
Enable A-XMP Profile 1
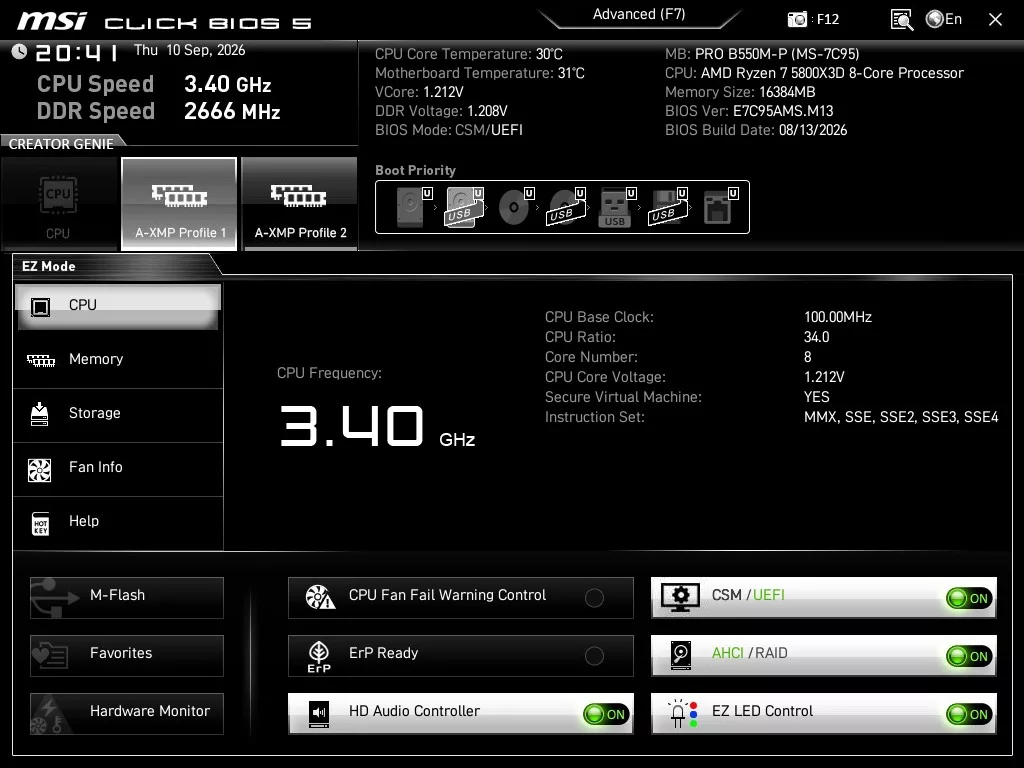[x=180, y=204]
